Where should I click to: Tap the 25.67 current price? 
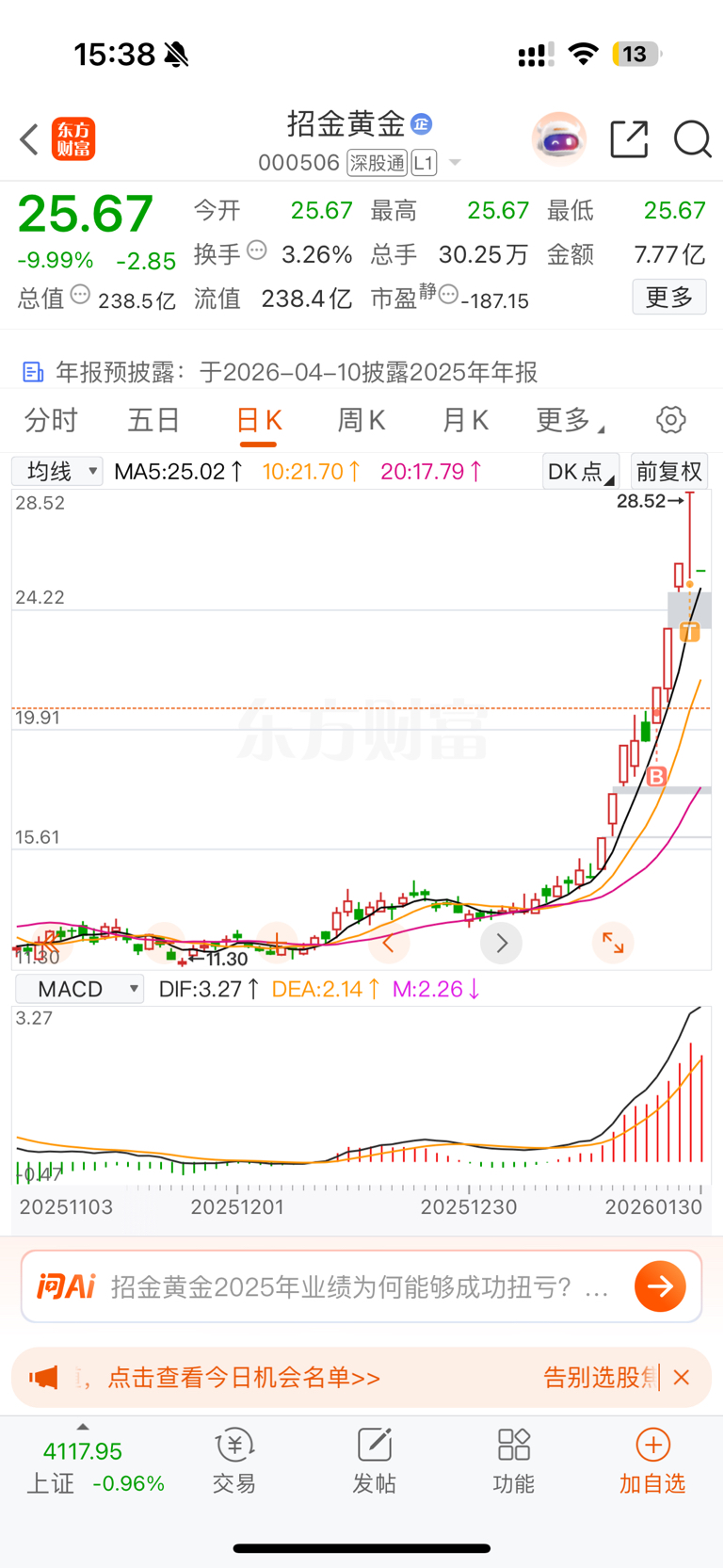click(85, 214)
